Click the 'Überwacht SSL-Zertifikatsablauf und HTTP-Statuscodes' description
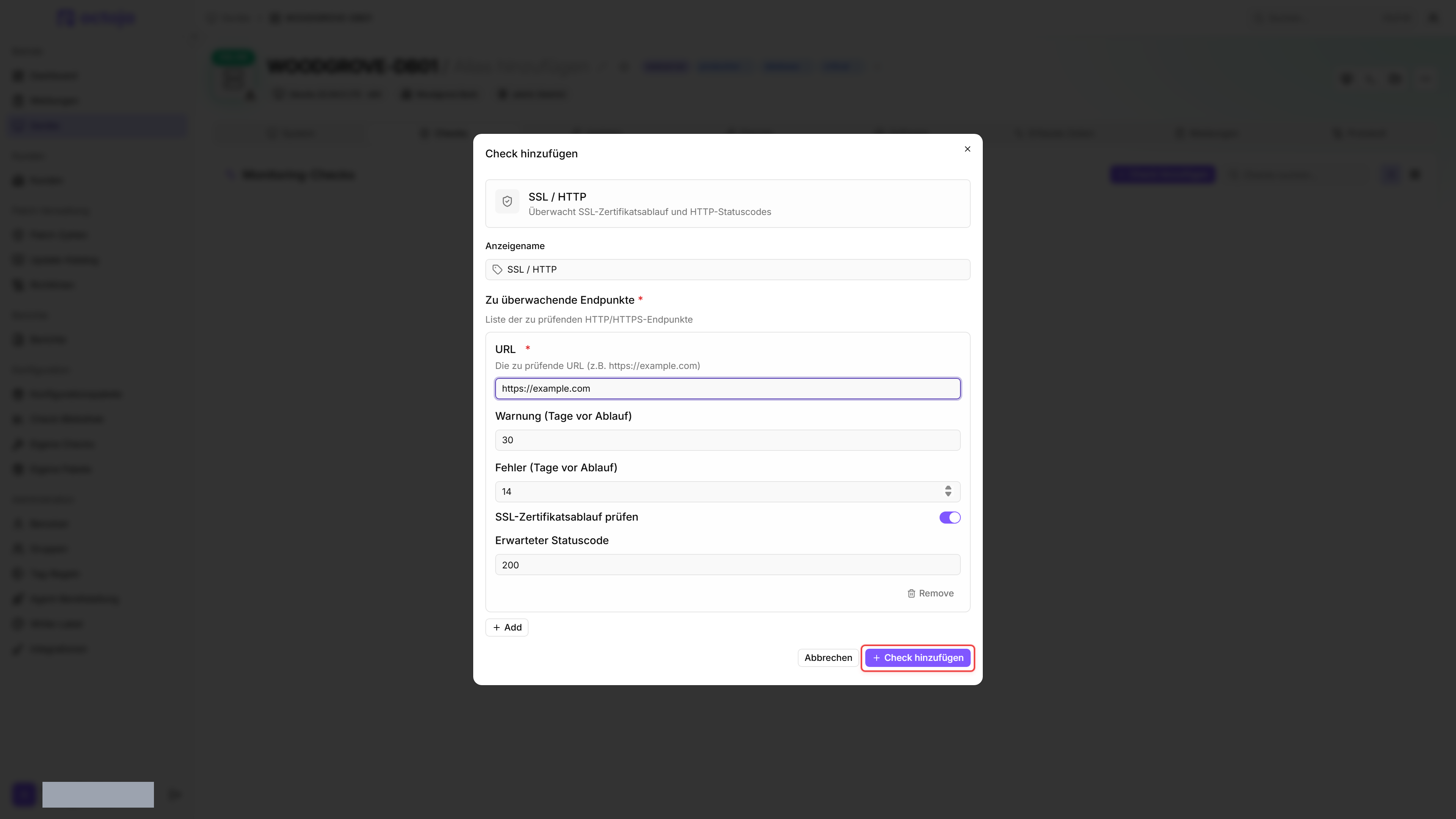1456x819 pixels. [650, 212]
